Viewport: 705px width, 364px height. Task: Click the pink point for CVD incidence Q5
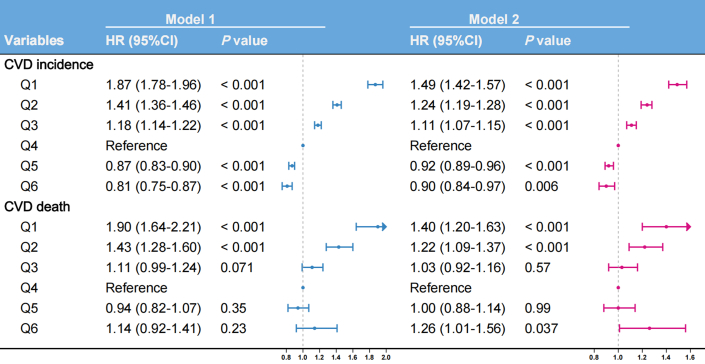(609, 166)
